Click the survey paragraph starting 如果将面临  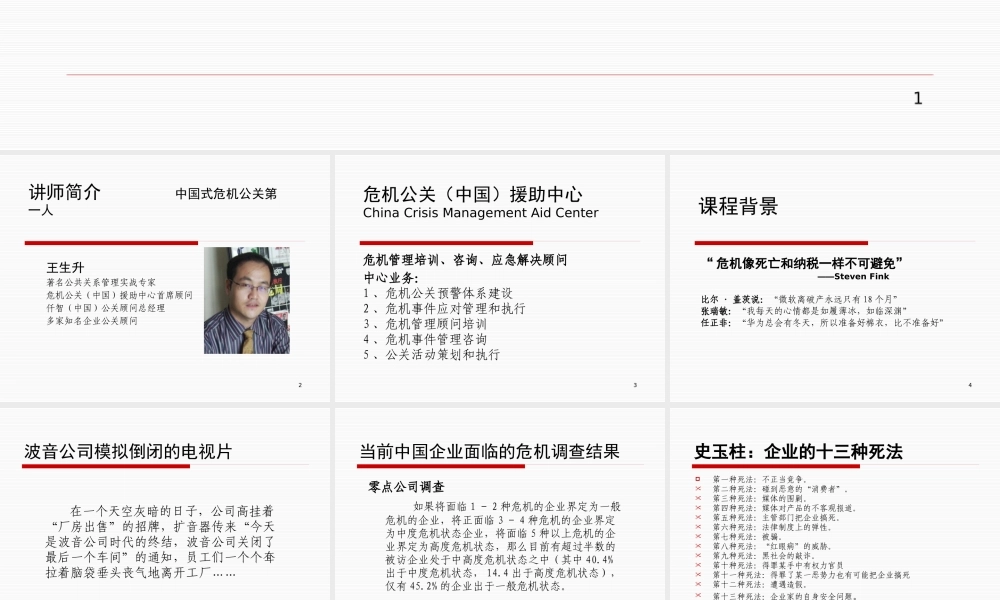tap(503, 546)
